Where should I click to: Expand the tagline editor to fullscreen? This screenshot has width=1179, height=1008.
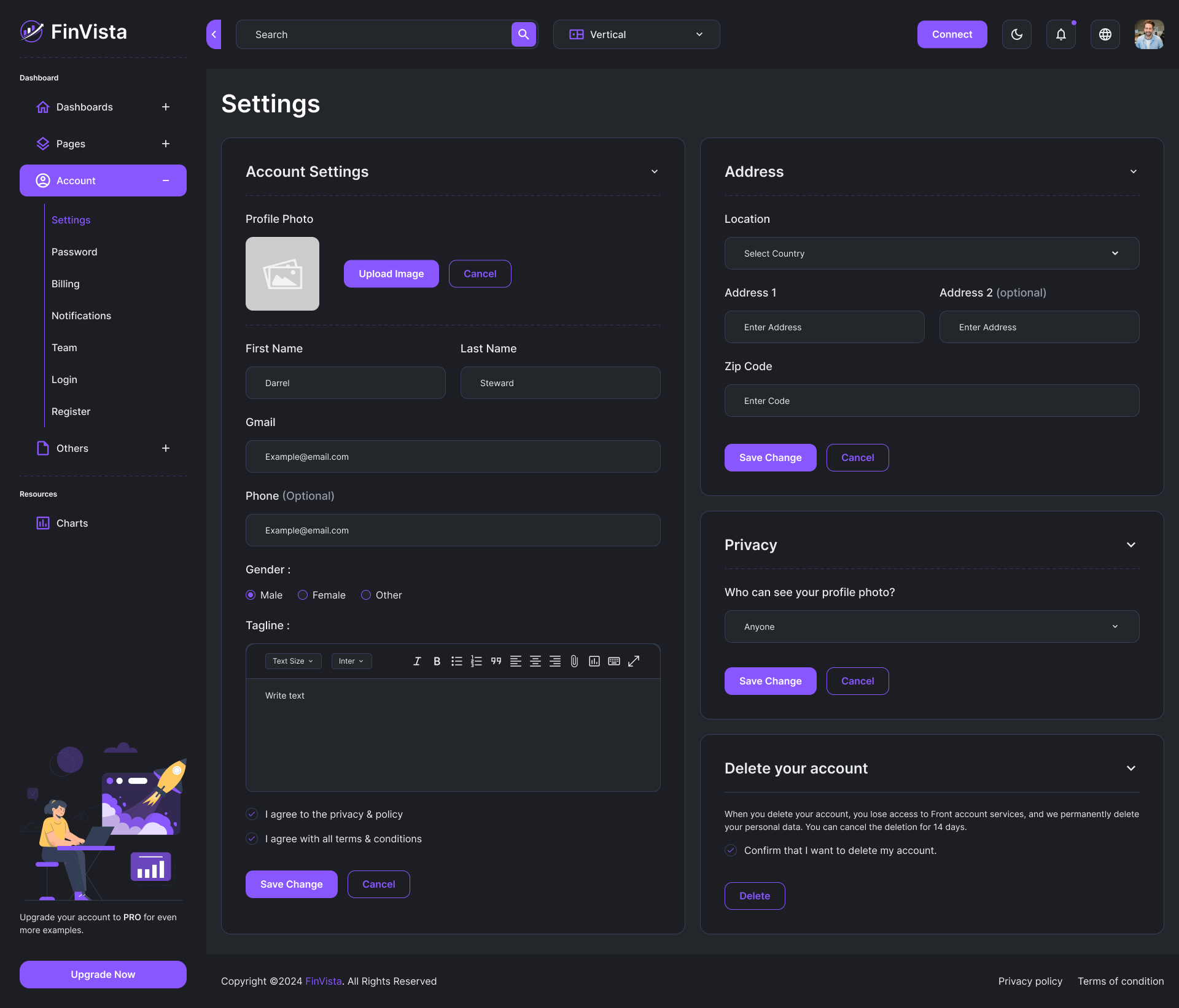(x=634, y=661)
